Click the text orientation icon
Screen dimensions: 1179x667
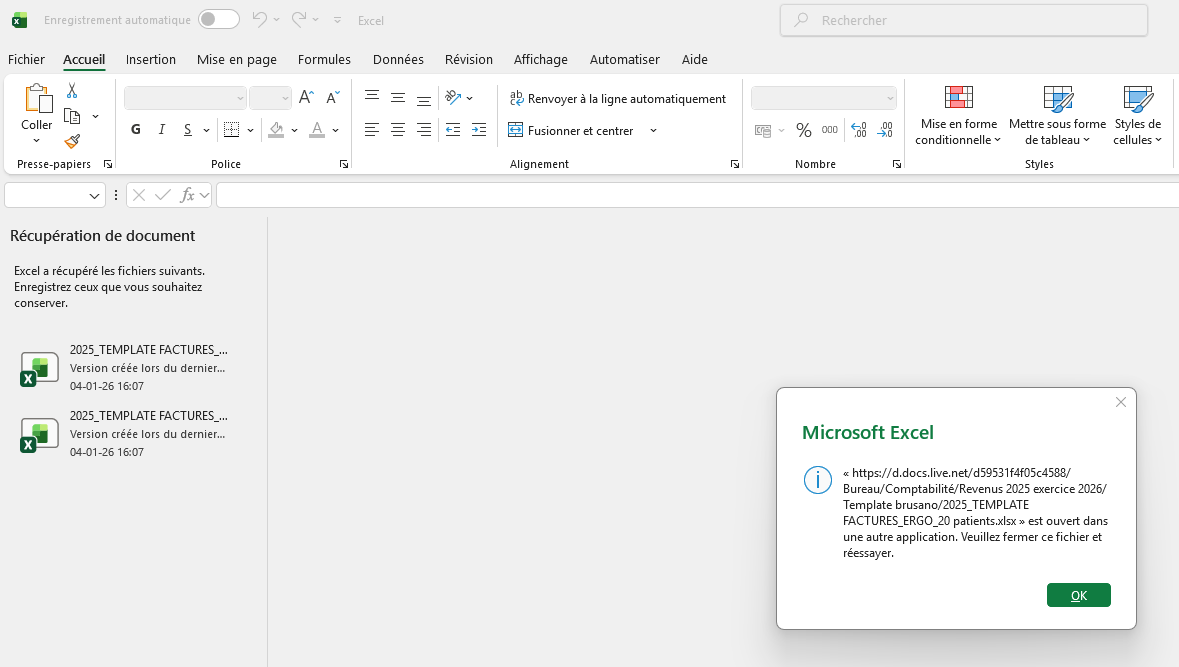[453, 97]
